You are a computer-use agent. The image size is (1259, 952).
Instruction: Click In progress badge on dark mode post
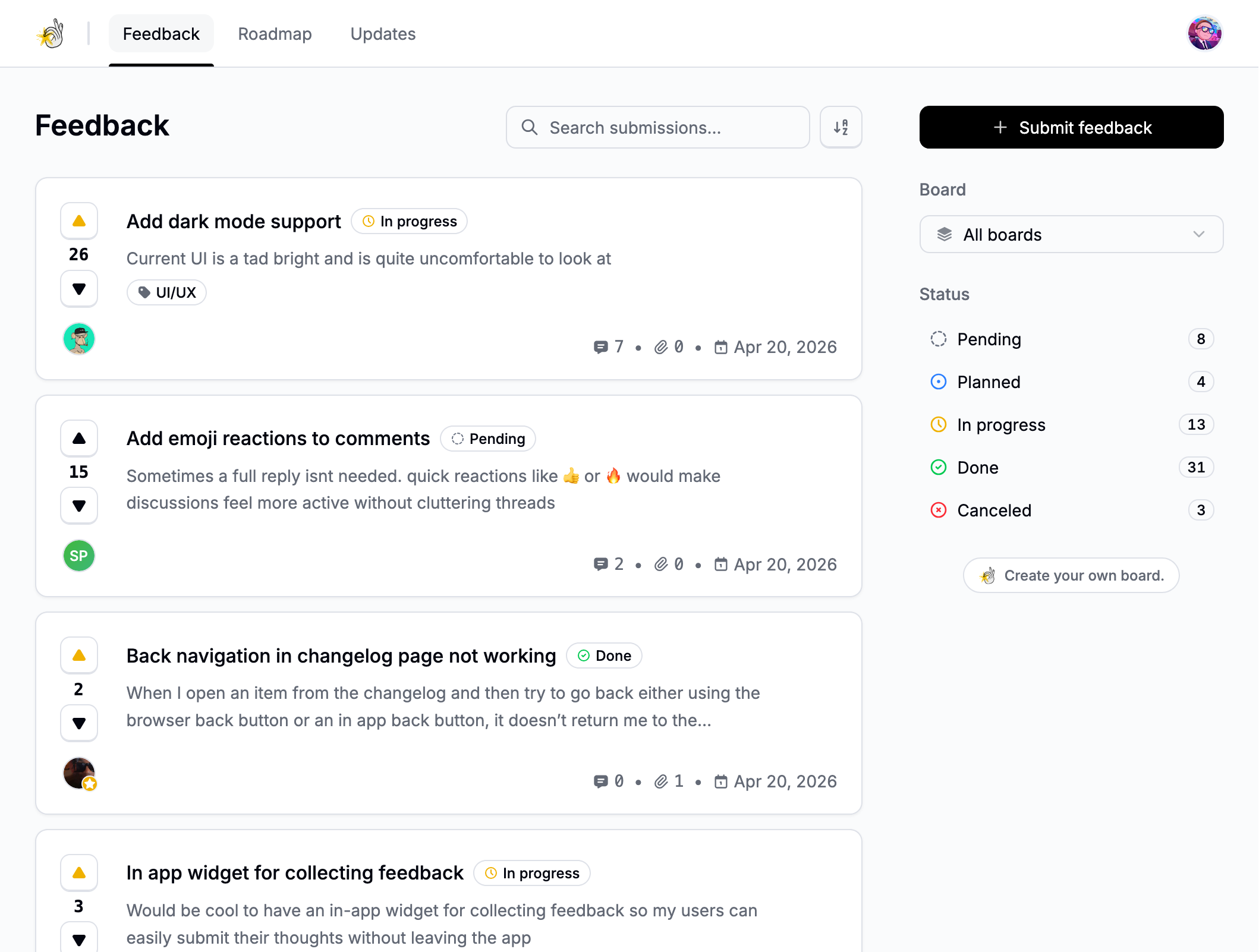click(409, 221)
